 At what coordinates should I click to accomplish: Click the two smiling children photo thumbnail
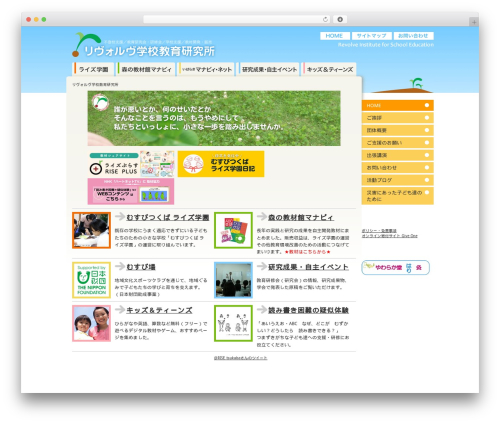(x=91, y=323)
